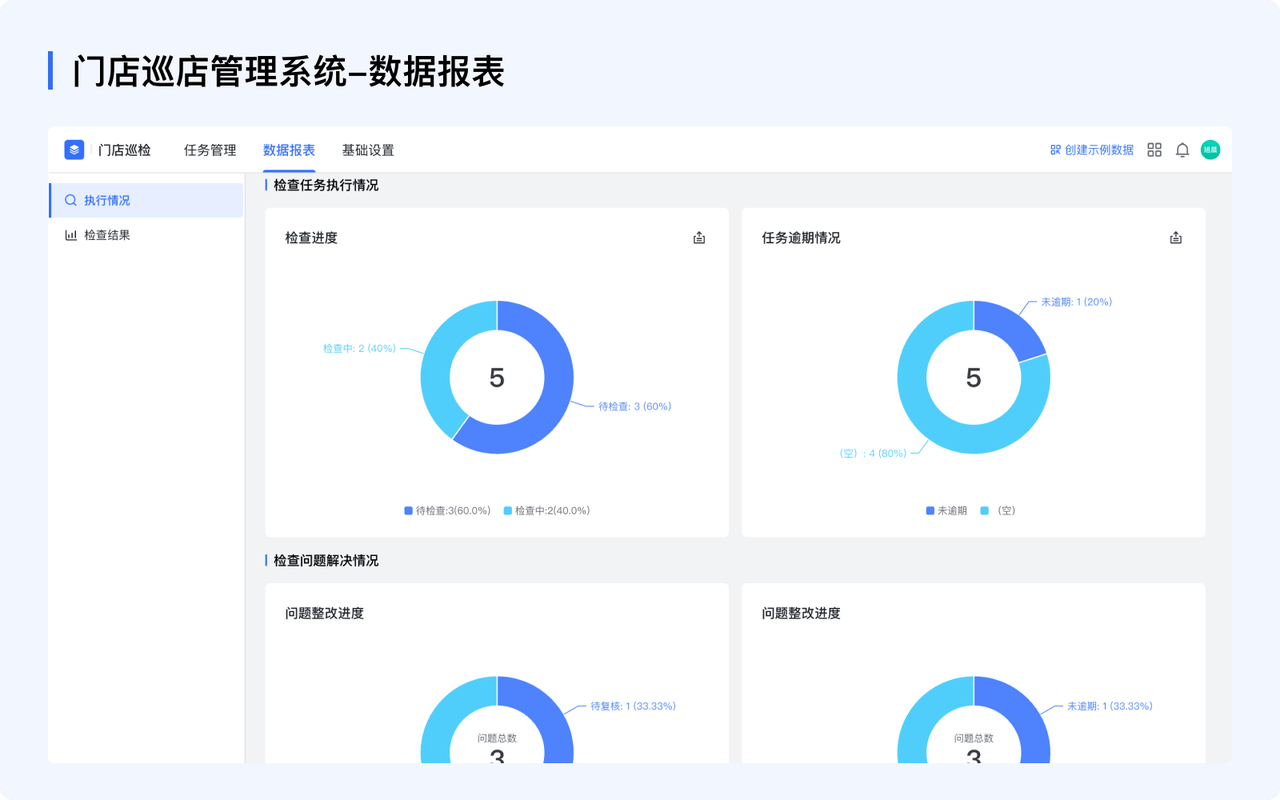The width and height of the screenshot is (1280, 800).
Task: Export the 检查进度 chart via share icon
Action: pos(699,238)
